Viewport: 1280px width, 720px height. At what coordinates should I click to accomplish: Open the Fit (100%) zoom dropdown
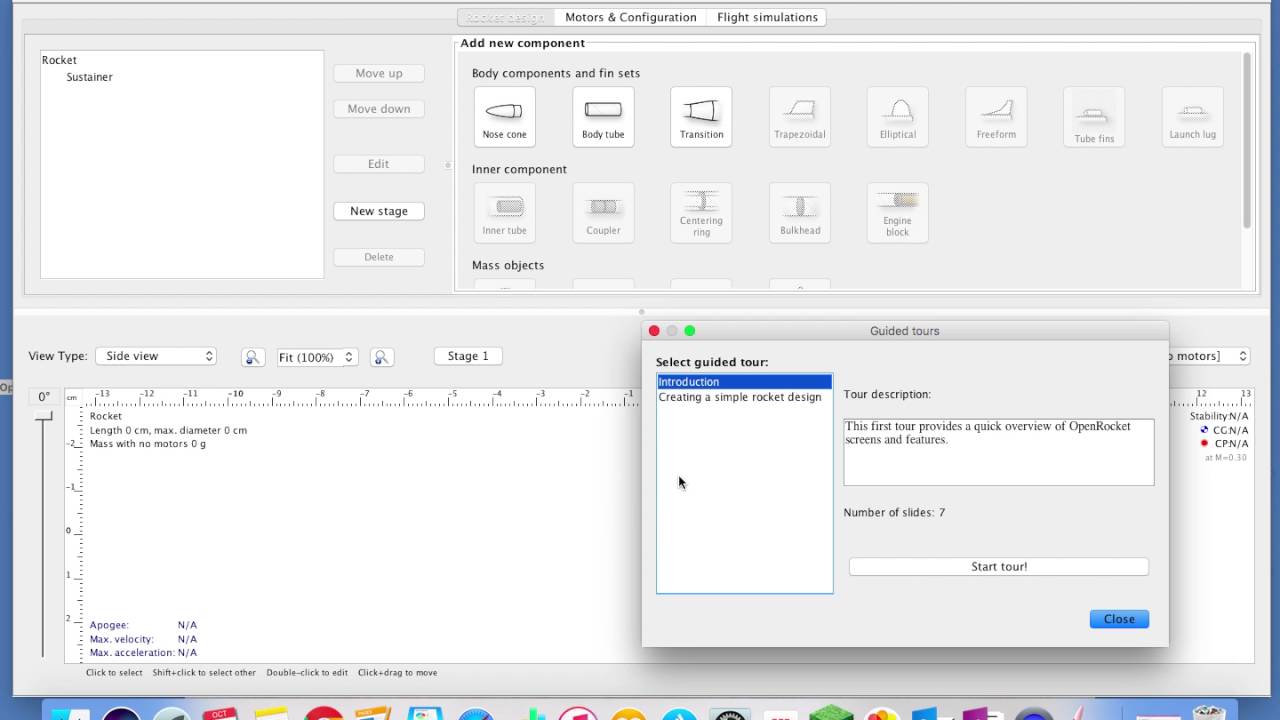coord(317,357)
